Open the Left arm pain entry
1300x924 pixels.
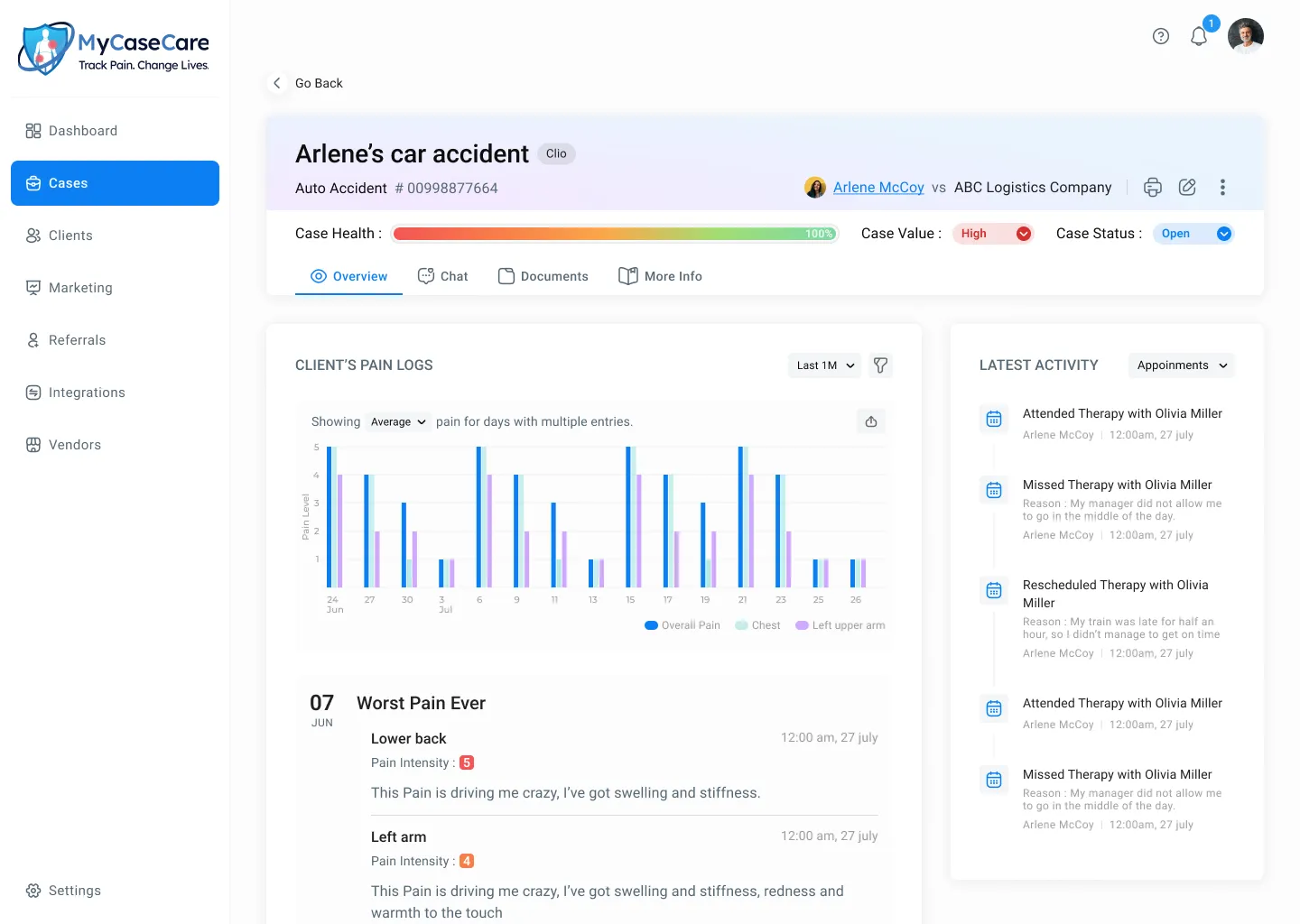(624, 873)
